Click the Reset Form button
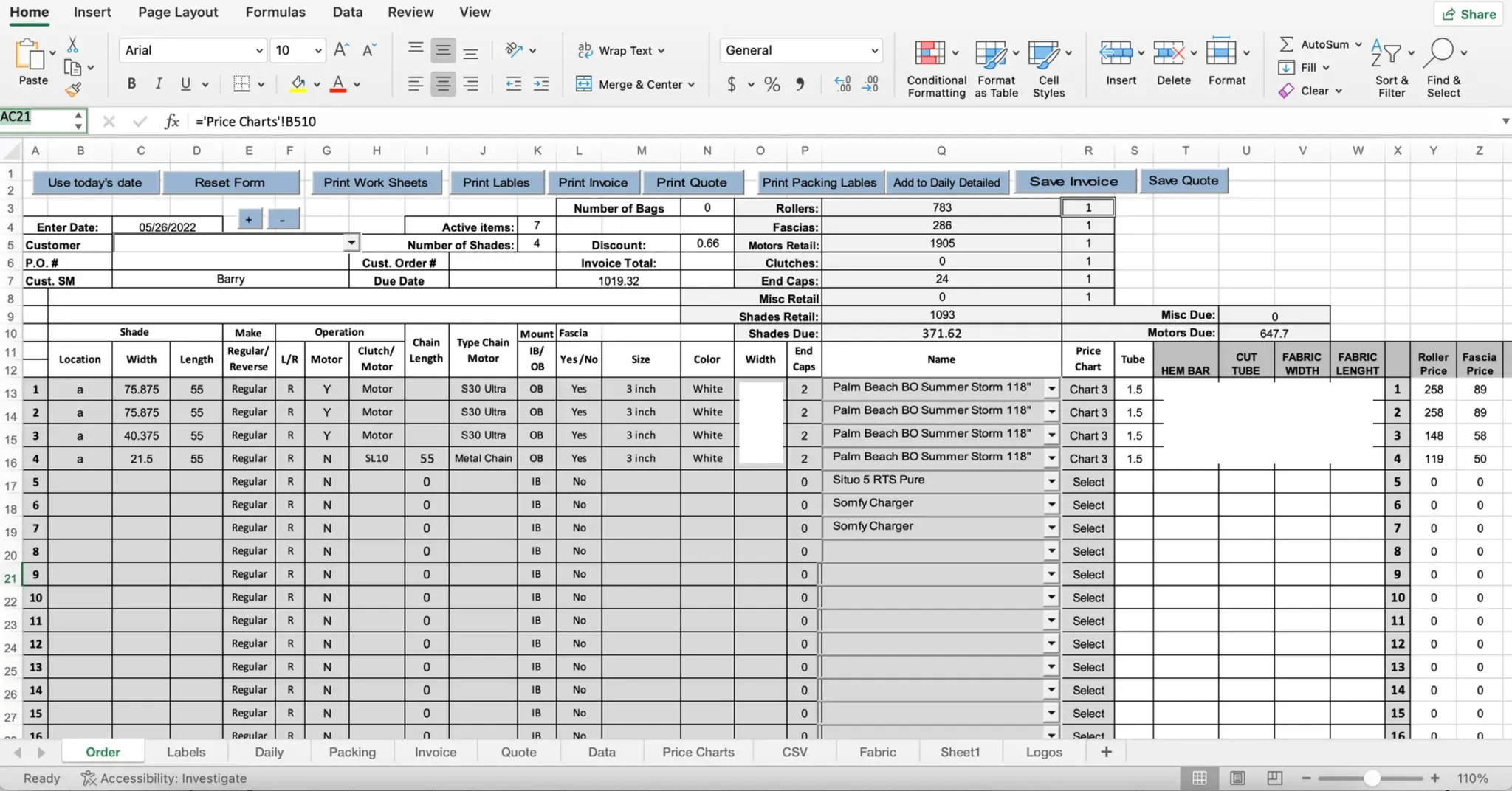This screenshot has width=1512, height=791. (x=230, y=182)
